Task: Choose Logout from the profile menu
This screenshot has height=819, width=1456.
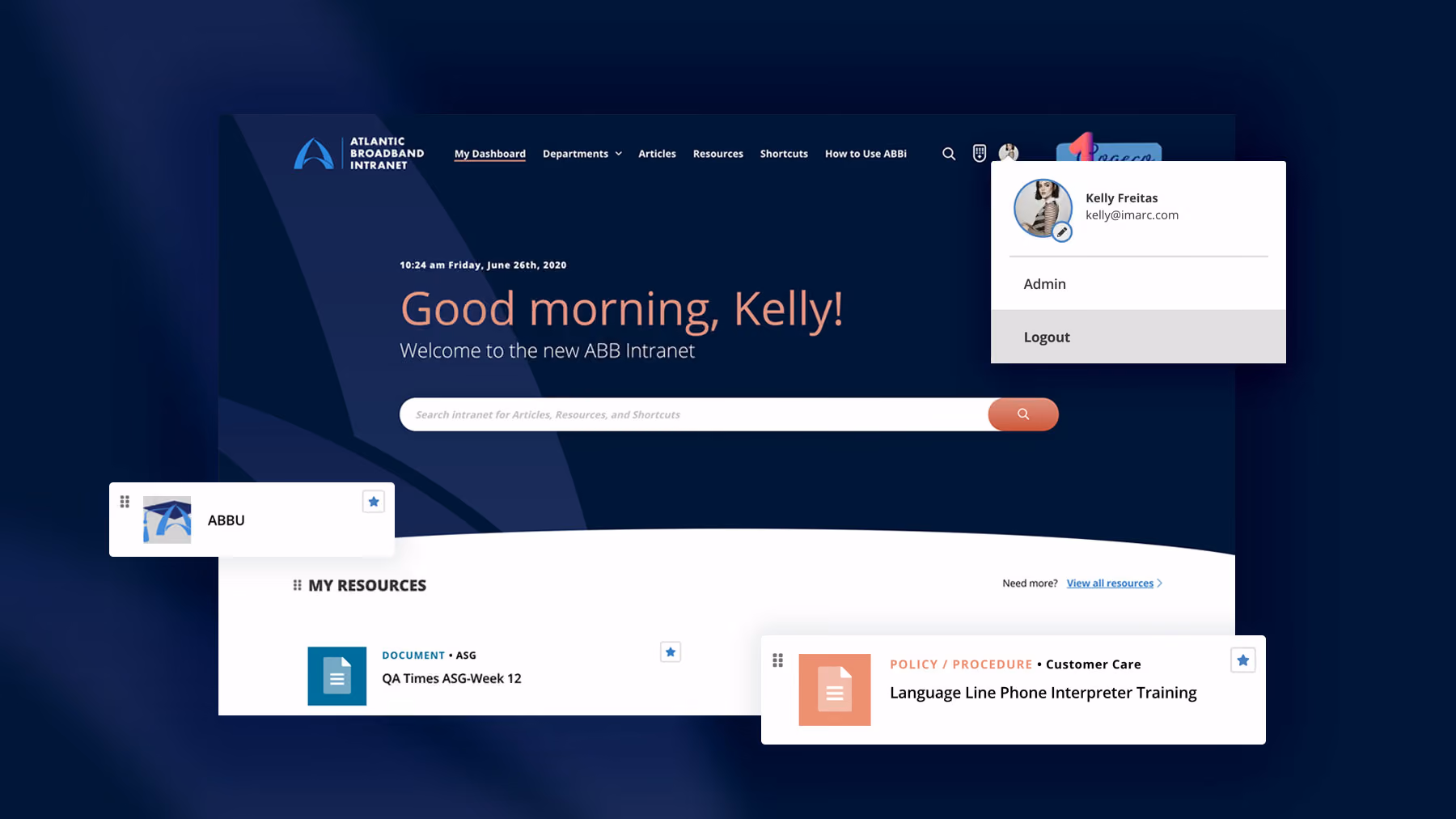Action: 1138,337
